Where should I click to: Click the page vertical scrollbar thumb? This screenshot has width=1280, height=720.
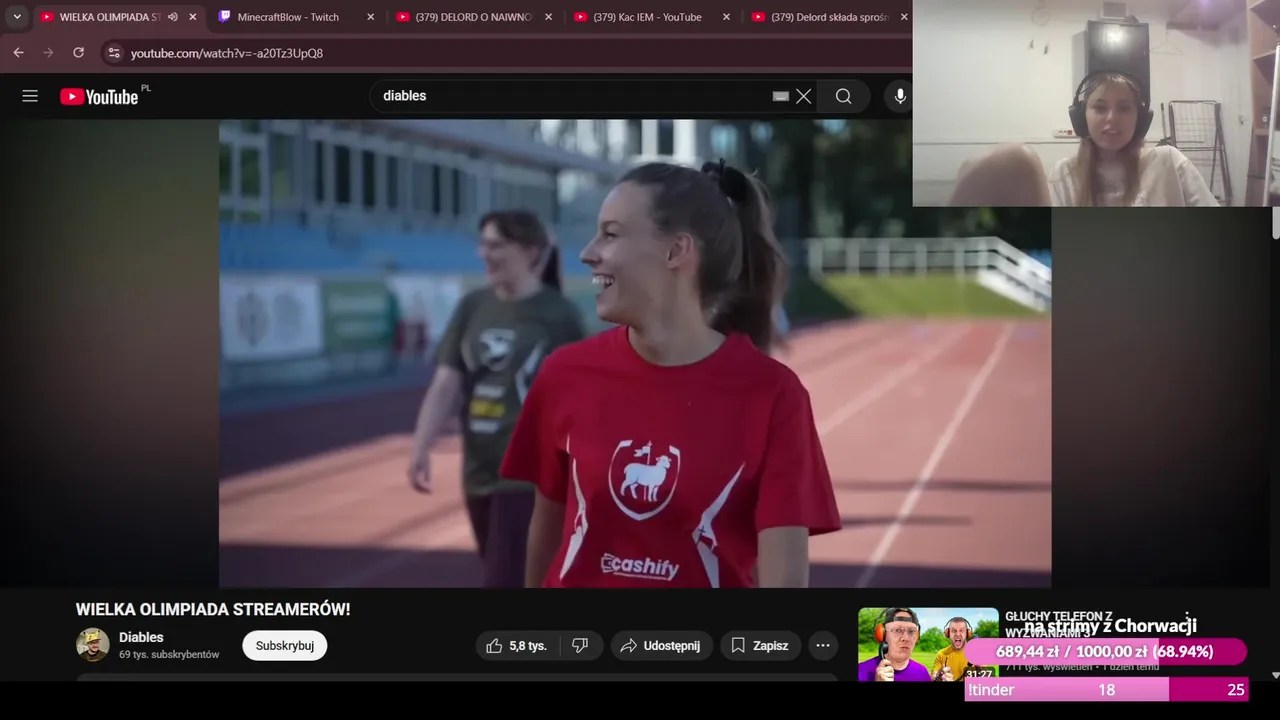[x=1275, y=223]
